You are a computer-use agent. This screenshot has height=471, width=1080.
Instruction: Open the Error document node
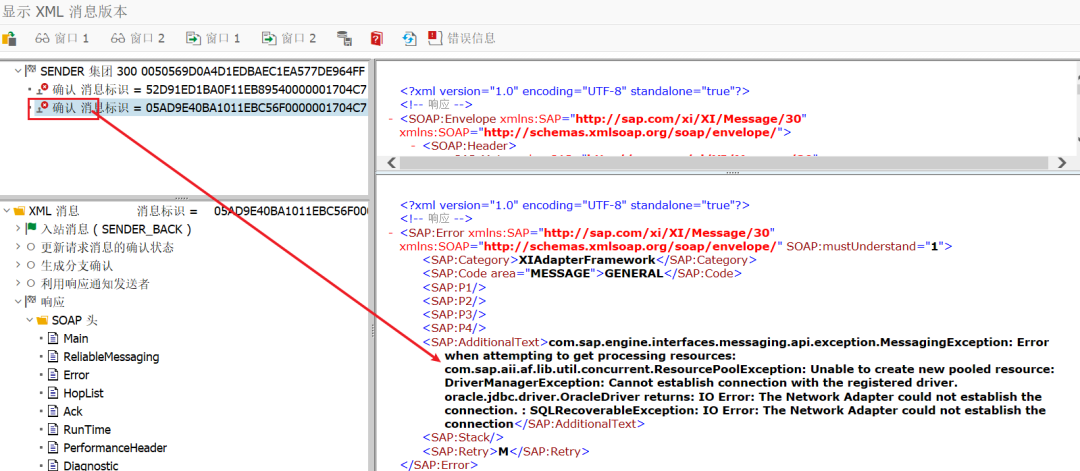click(x=76, y=375)
